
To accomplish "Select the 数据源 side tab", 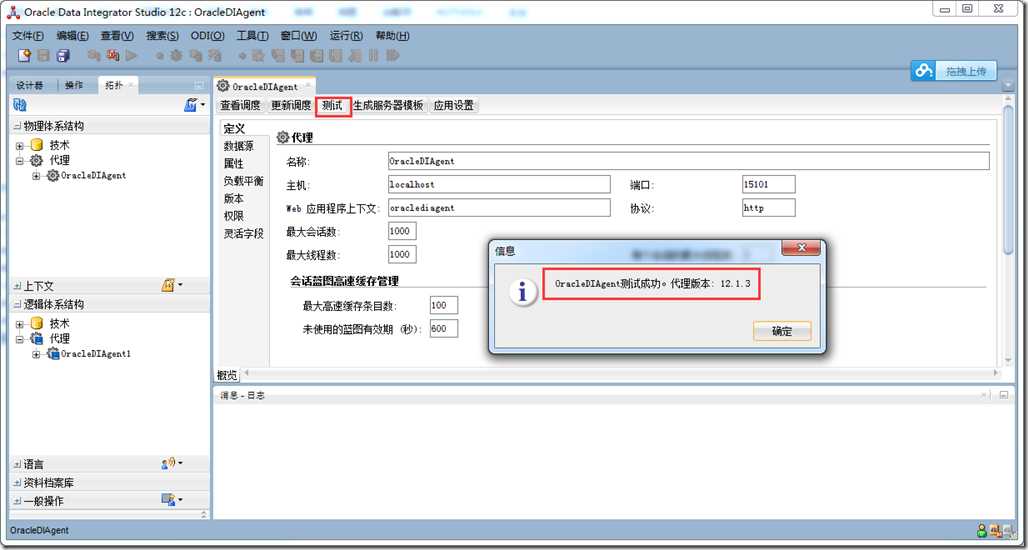I will pos(239,146).
